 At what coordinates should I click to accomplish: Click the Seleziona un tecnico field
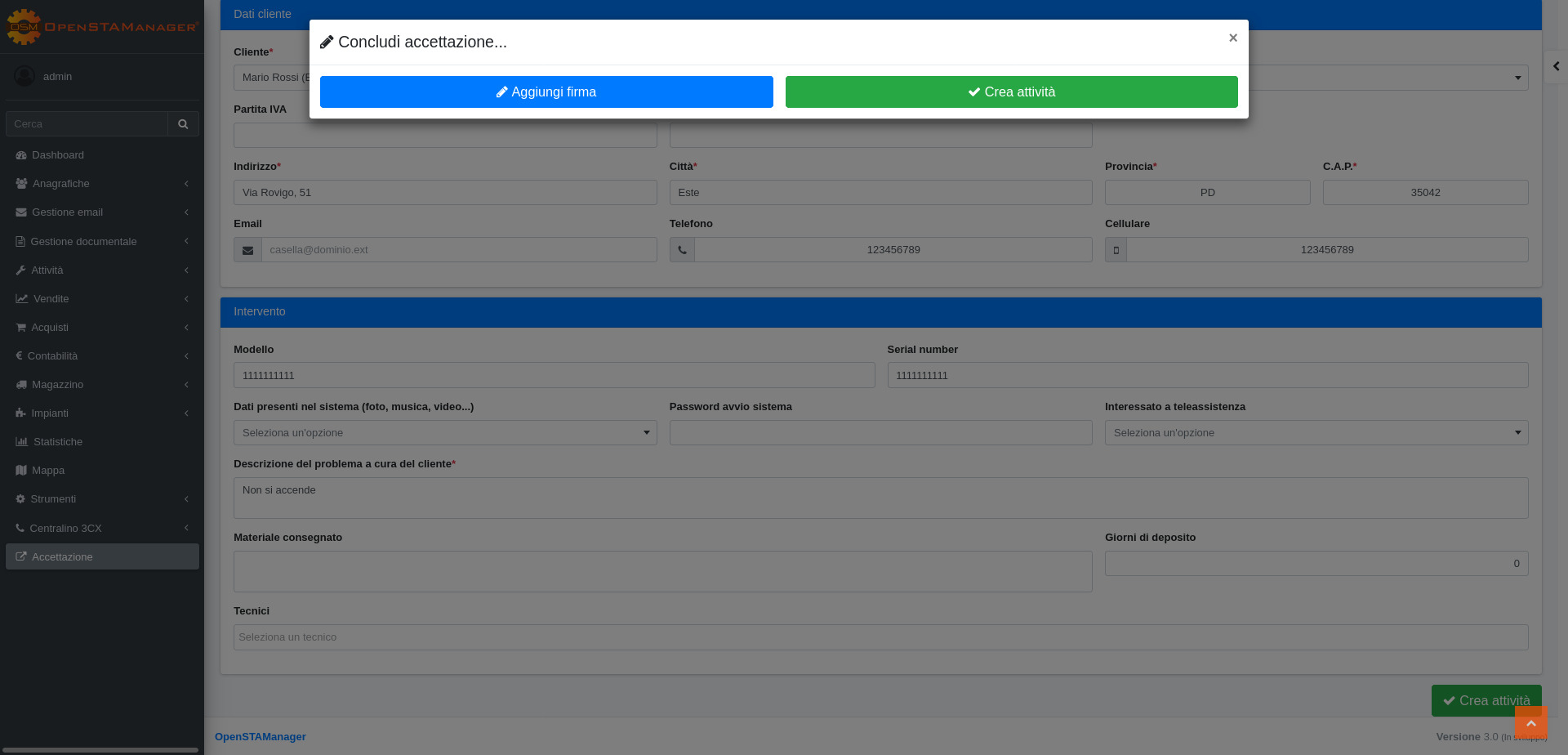(880, 637)
